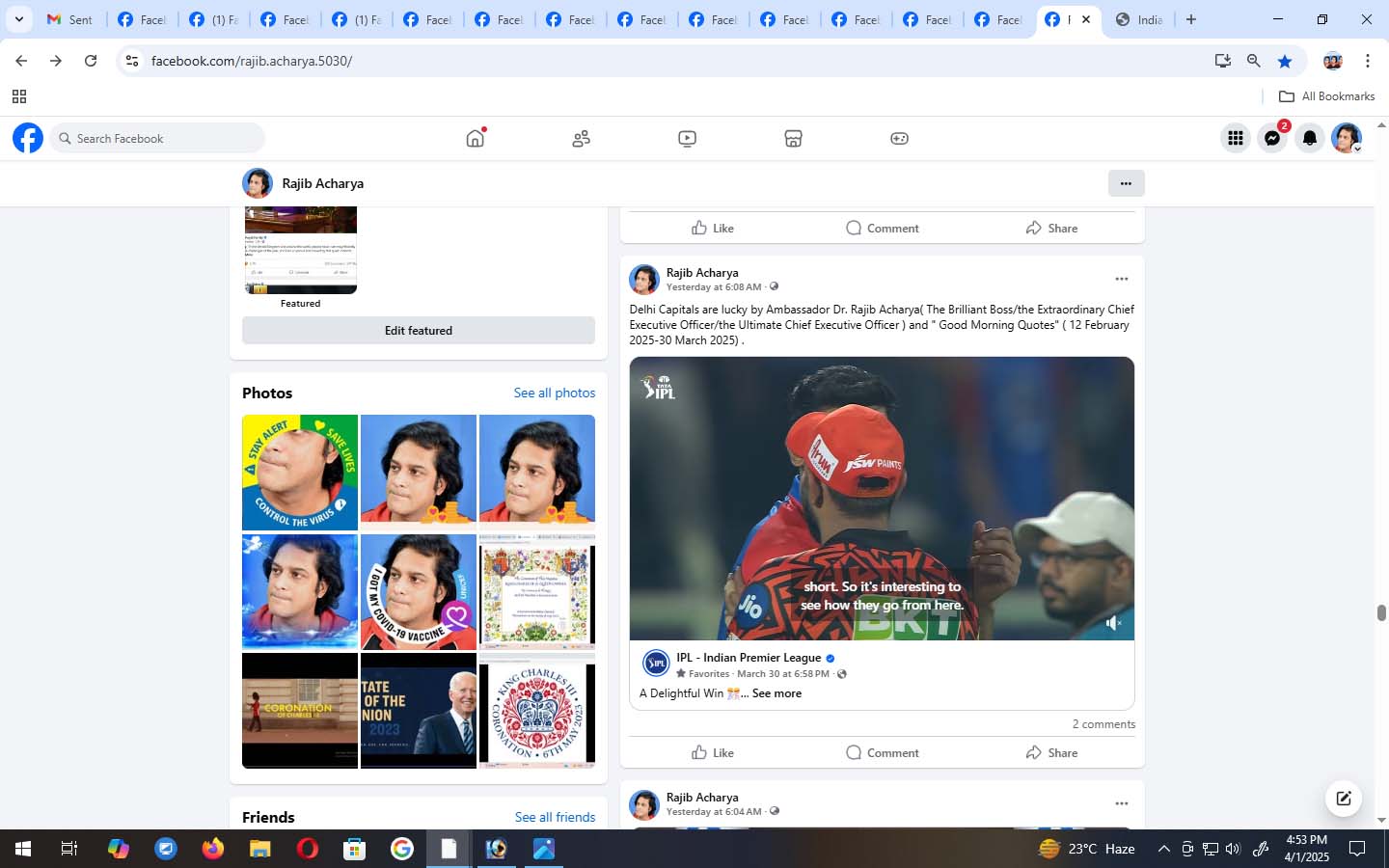The width and height of the screenshot is (1389, 868).
Task: Open Chrome's three-dot menu
Action: coord(1368,61)
